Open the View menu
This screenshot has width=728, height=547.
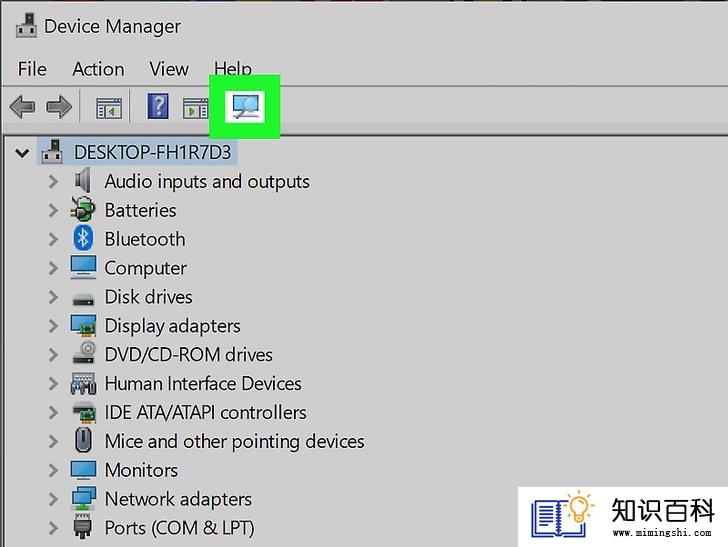coord(169,69)
